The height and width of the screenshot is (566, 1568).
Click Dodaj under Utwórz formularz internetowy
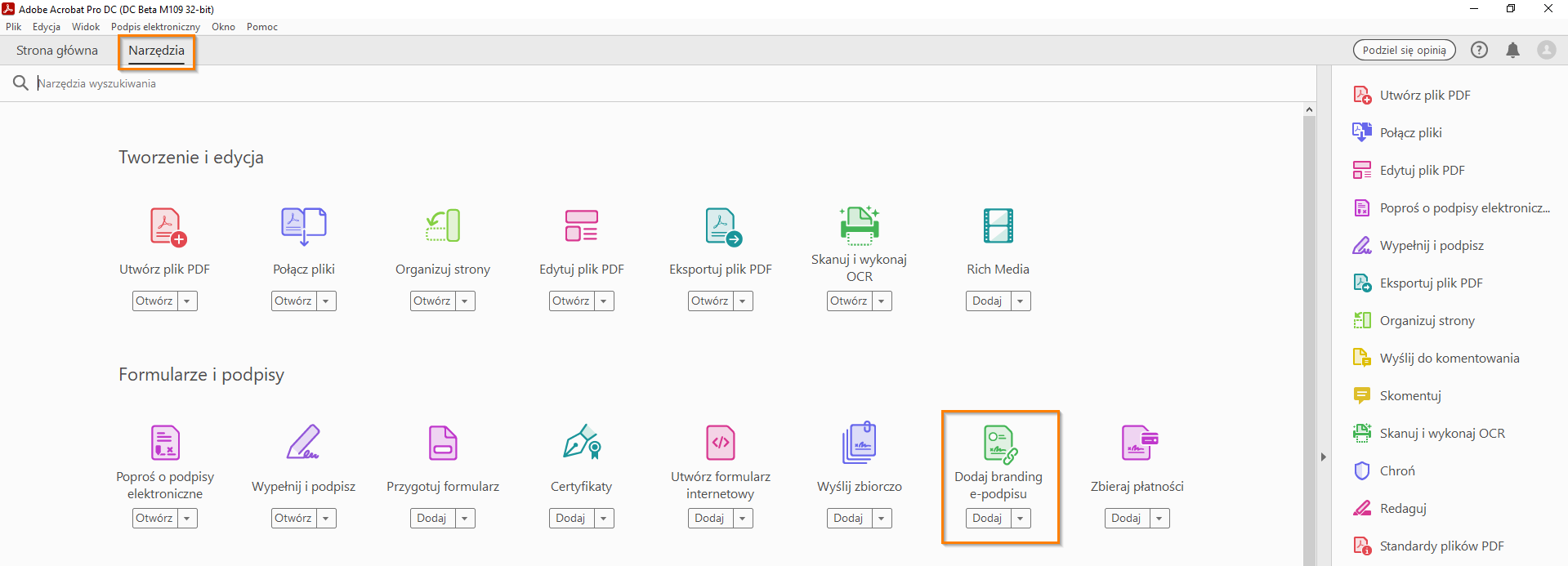710,519
